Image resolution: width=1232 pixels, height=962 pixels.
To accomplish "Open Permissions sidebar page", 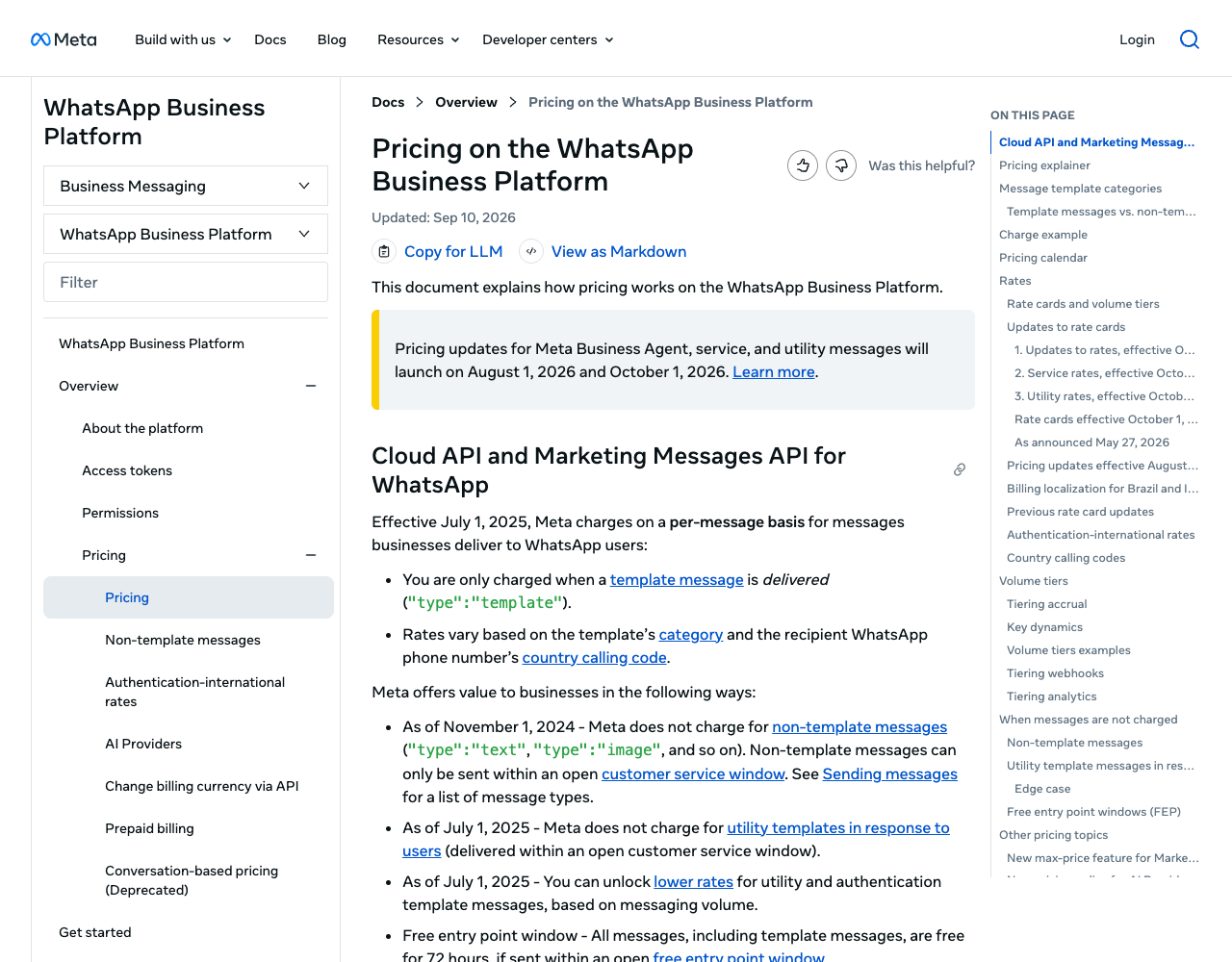I will (120, 513).
